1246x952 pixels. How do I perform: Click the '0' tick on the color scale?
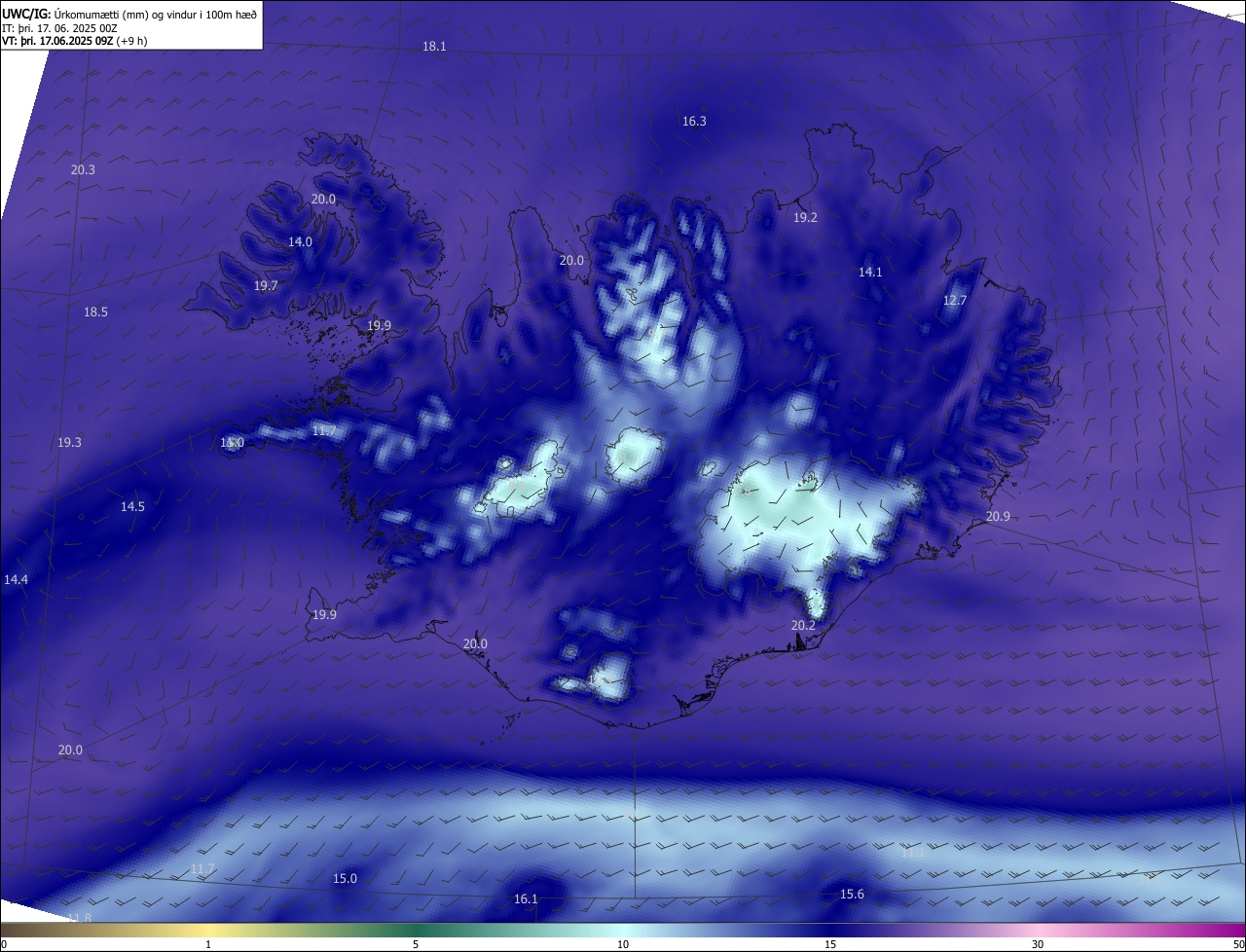point(4,944)
